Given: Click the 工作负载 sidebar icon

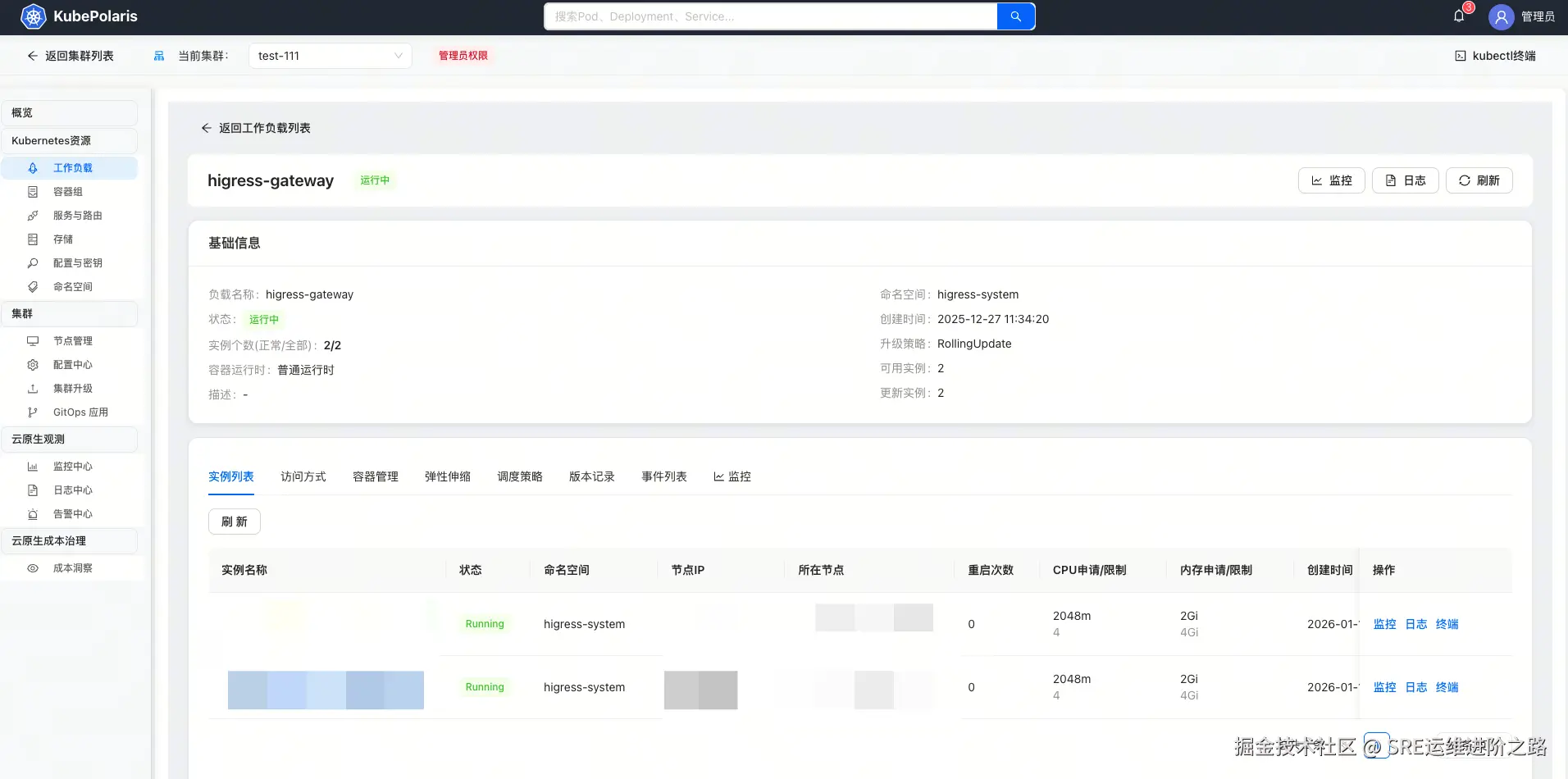Looking at the screenshot, I should [x=33, y=168].
